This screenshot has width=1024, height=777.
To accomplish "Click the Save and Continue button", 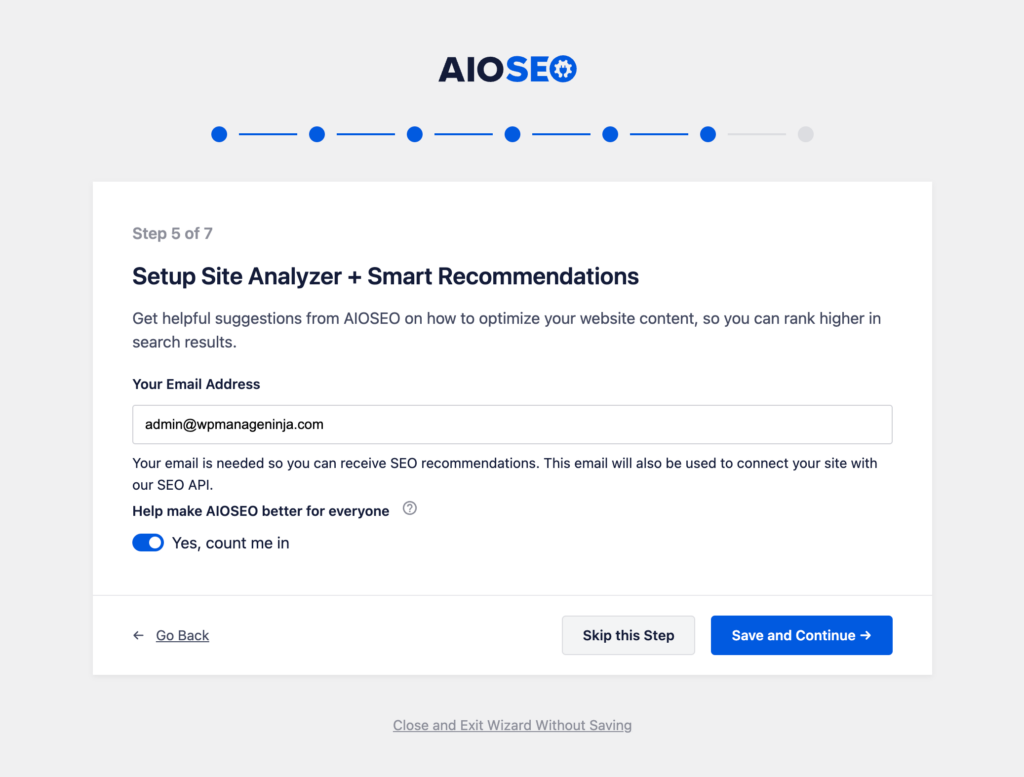I will tap(801, 635).
